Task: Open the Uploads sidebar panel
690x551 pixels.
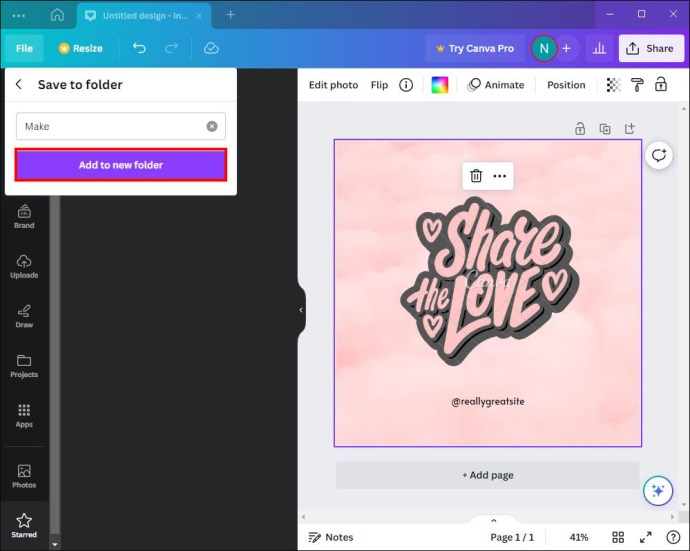Action: click(24, 266)
